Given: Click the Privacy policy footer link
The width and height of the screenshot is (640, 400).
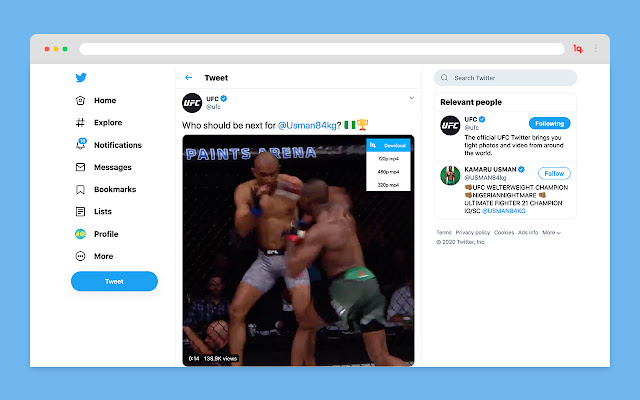Looking at the screenshot, I should 473,233.
